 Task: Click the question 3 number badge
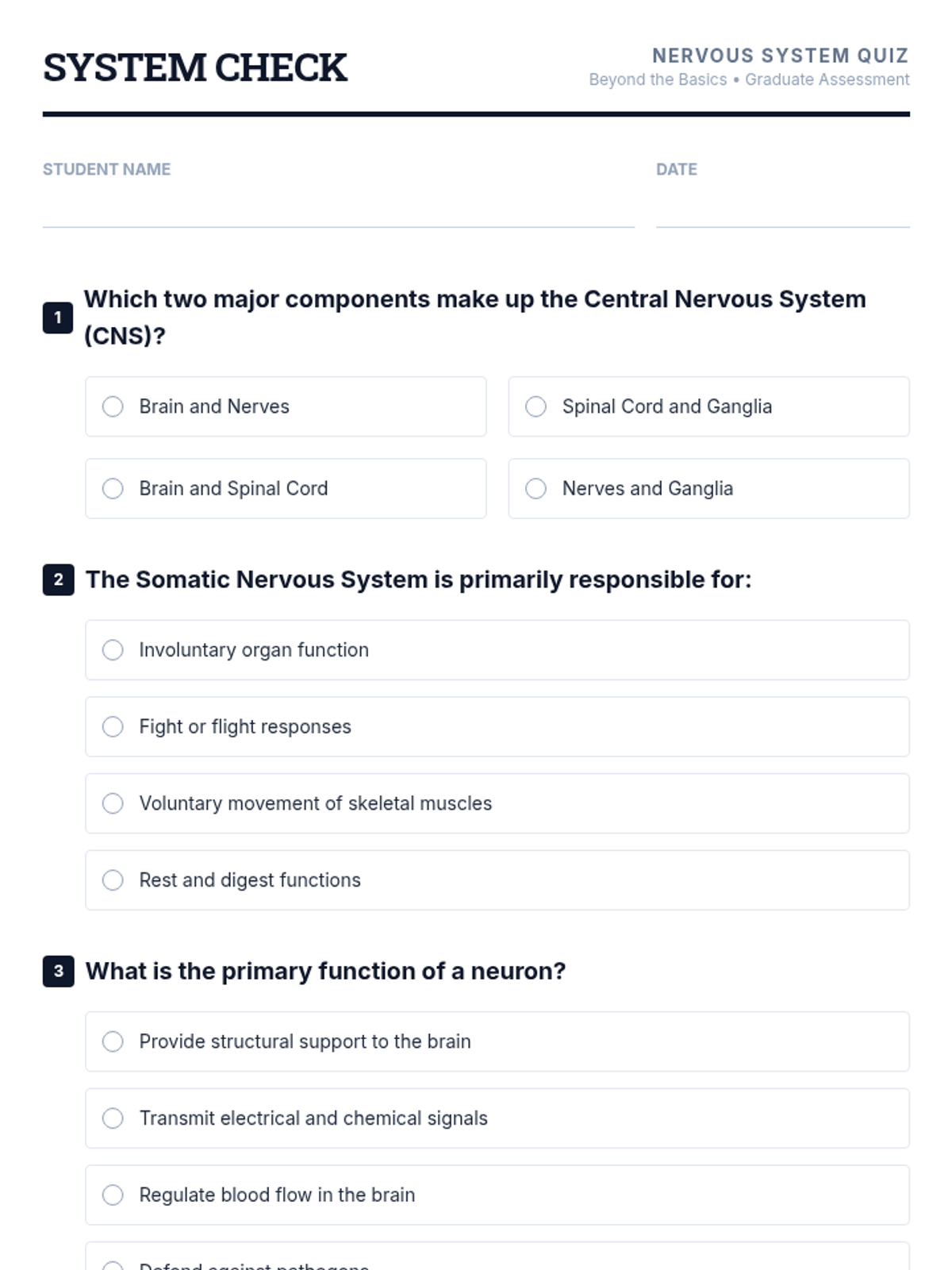tap(58, 971)
